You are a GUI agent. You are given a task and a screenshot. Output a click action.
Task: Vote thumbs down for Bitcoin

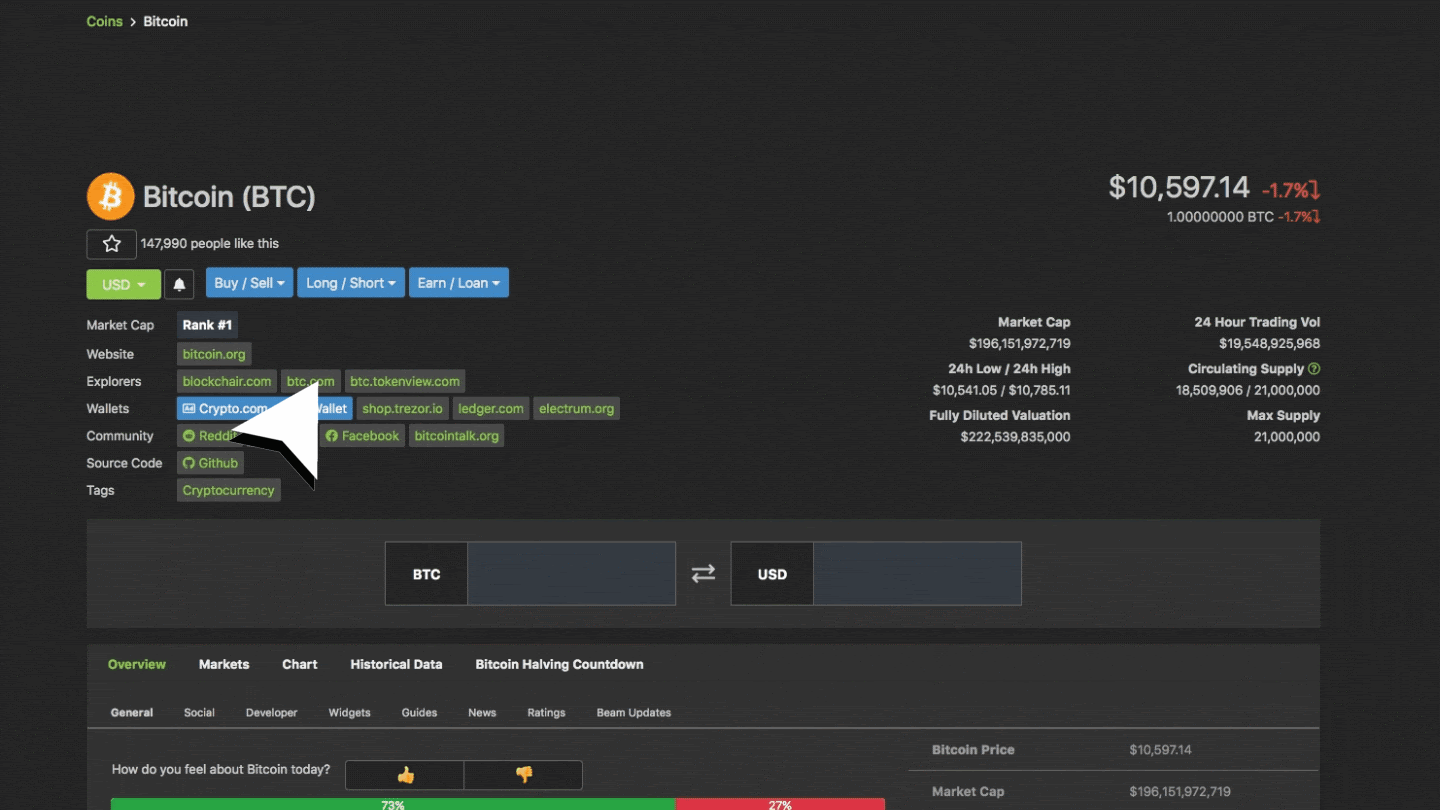523,775
